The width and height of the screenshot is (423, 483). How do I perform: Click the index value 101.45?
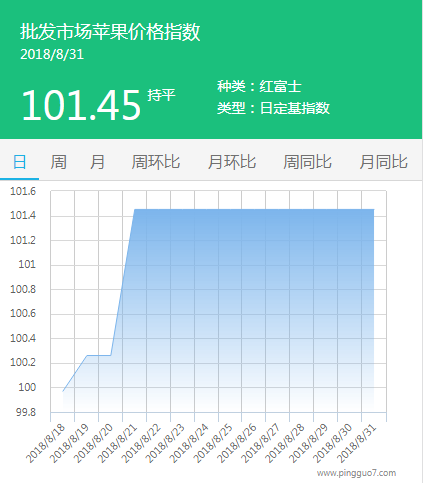pyautogui.click(x=81, y=105)
